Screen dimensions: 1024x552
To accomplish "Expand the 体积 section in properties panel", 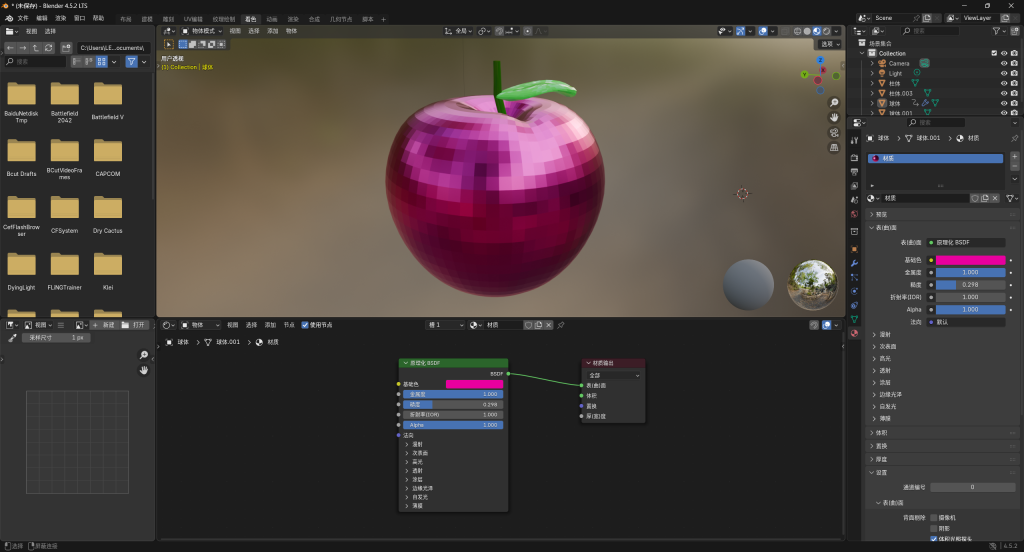I will [881, 433].
